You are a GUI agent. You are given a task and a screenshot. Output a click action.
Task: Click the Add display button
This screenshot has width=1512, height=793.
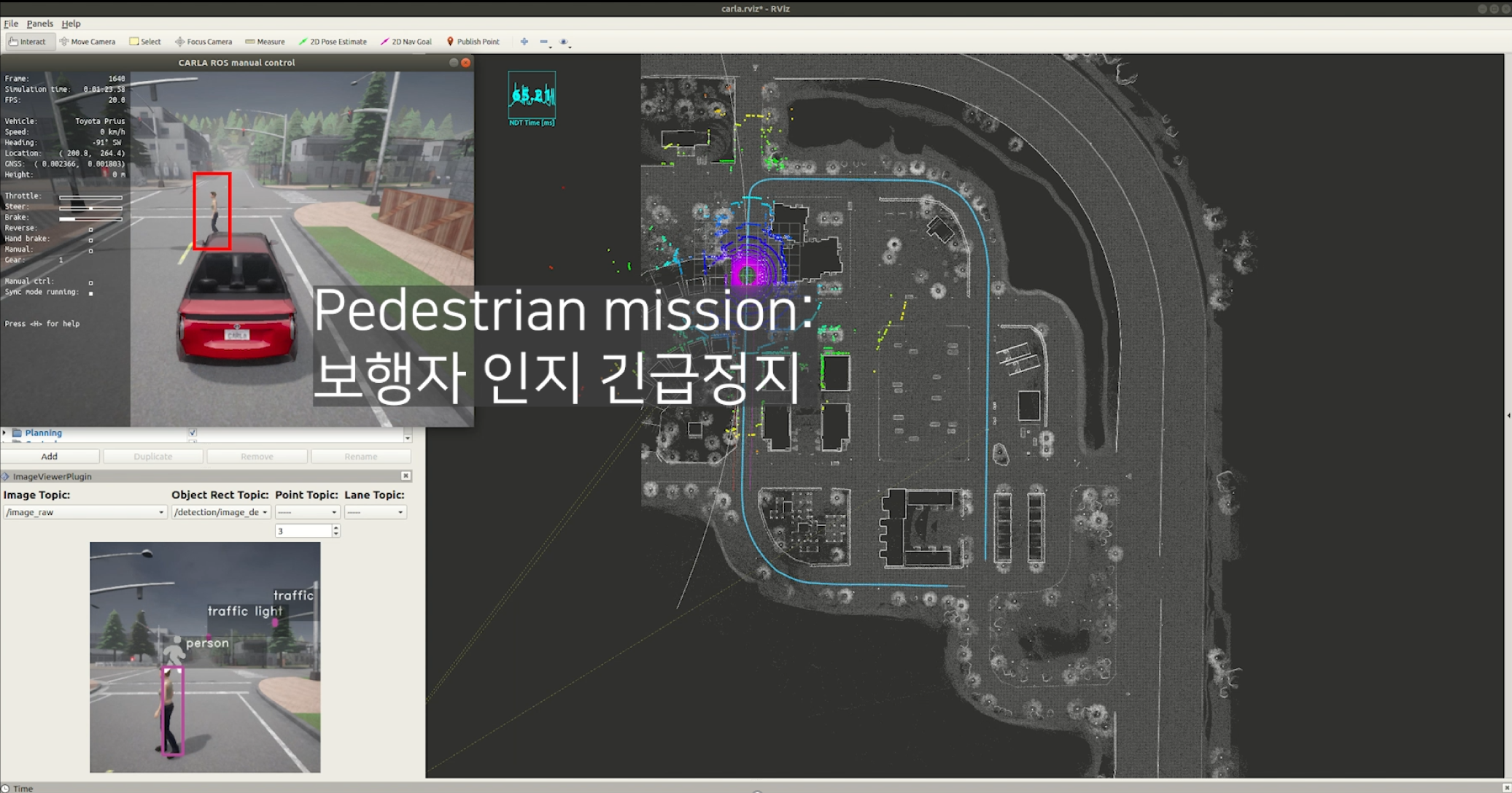tap(50, 457)
